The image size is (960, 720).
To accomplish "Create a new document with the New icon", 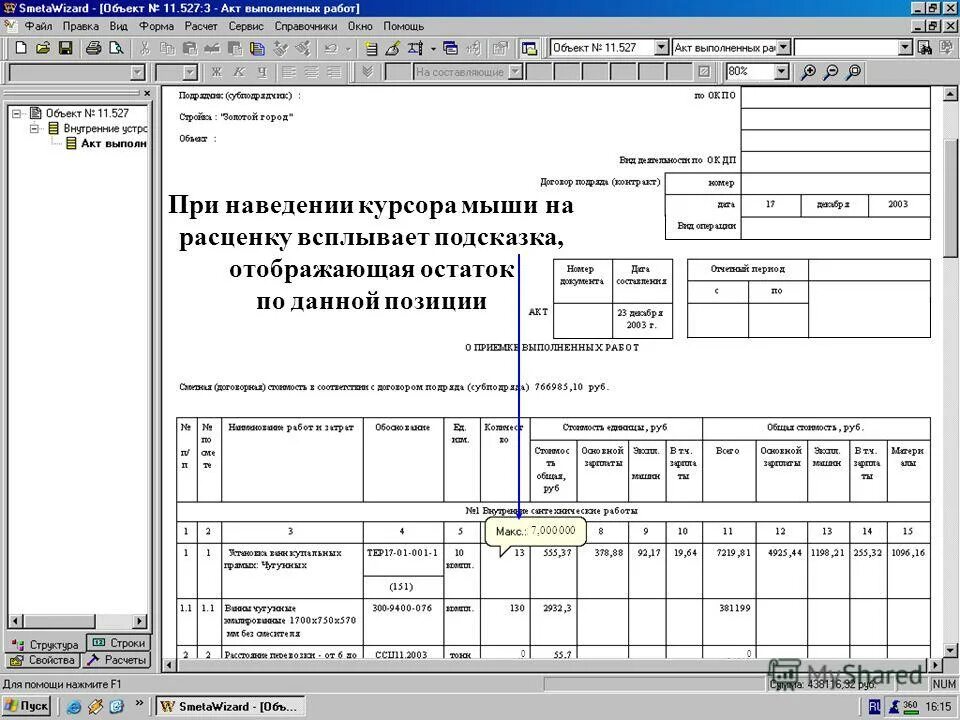I will point(21,48).
